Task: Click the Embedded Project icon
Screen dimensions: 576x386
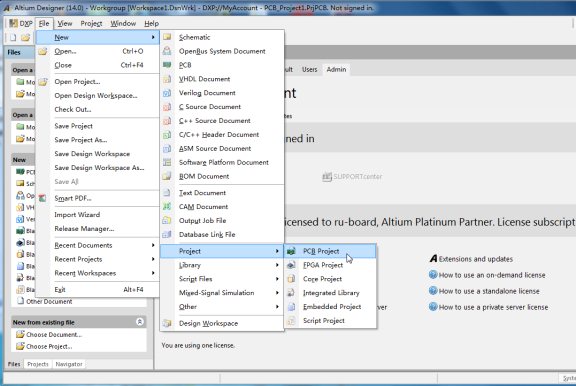Action: pos(291,307)
